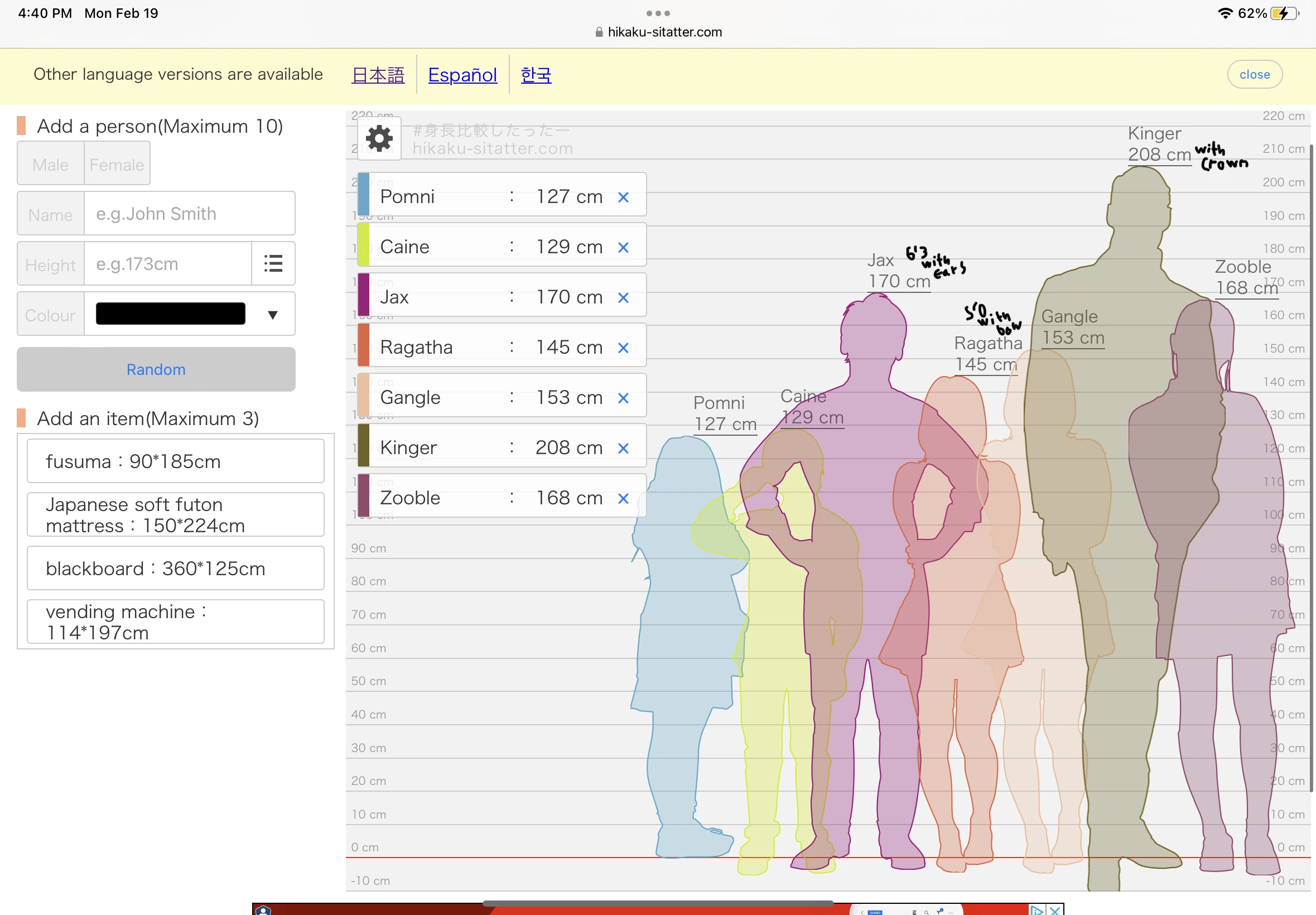Image resolution: width=1316 pixels, height=915 pixels.
Task: Select the Female option
Action: (117, 163)
